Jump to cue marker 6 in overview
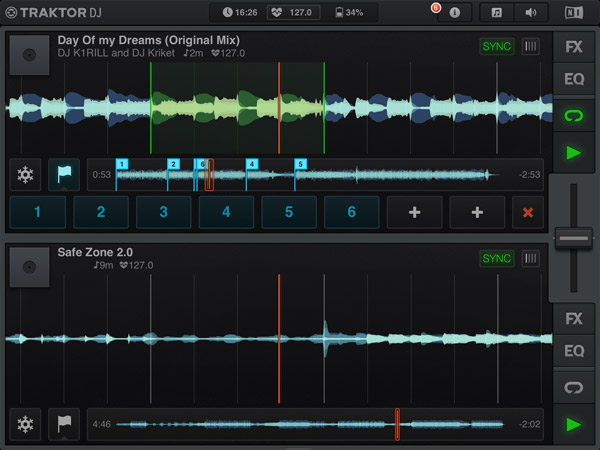 202,164
